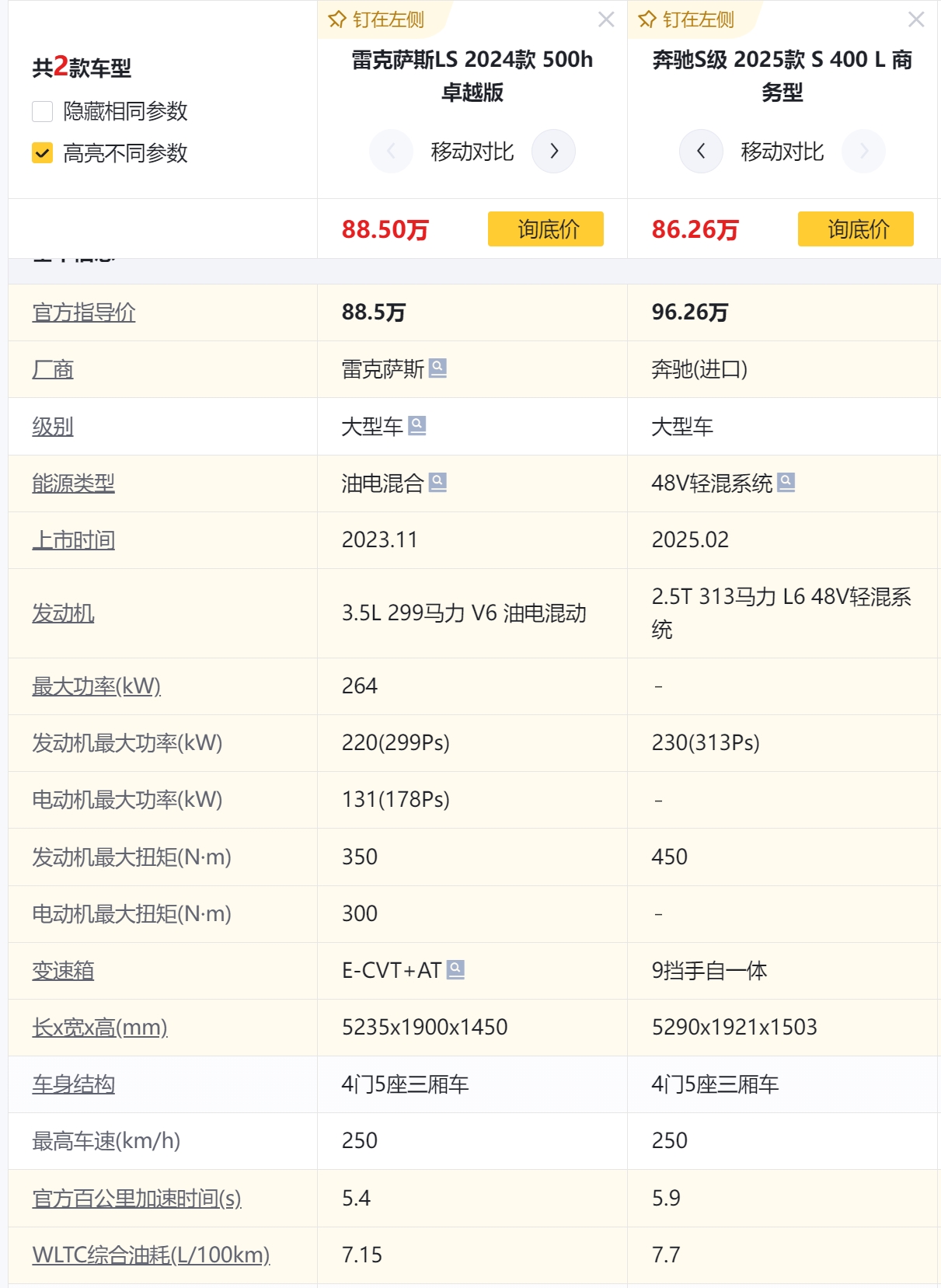Open the 官方指导价 parameter link
941x1288 pixels.
click(84, 312)
